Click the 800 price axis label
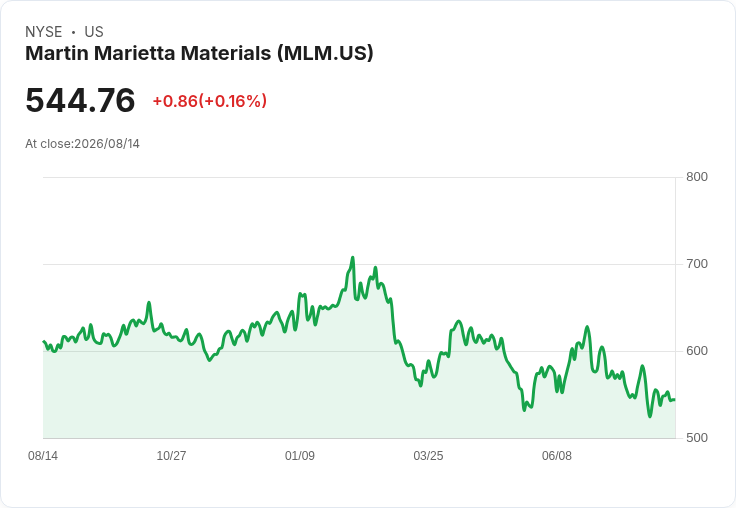The height and width of the screenshot is (508, 736). (697, 177)
